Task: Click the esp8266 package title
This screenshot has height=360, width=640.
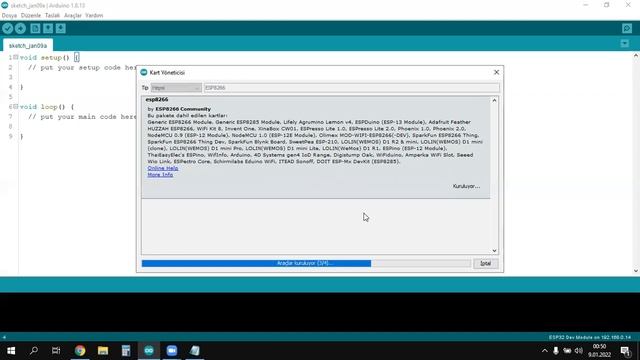Action: (x=157, y=100)
